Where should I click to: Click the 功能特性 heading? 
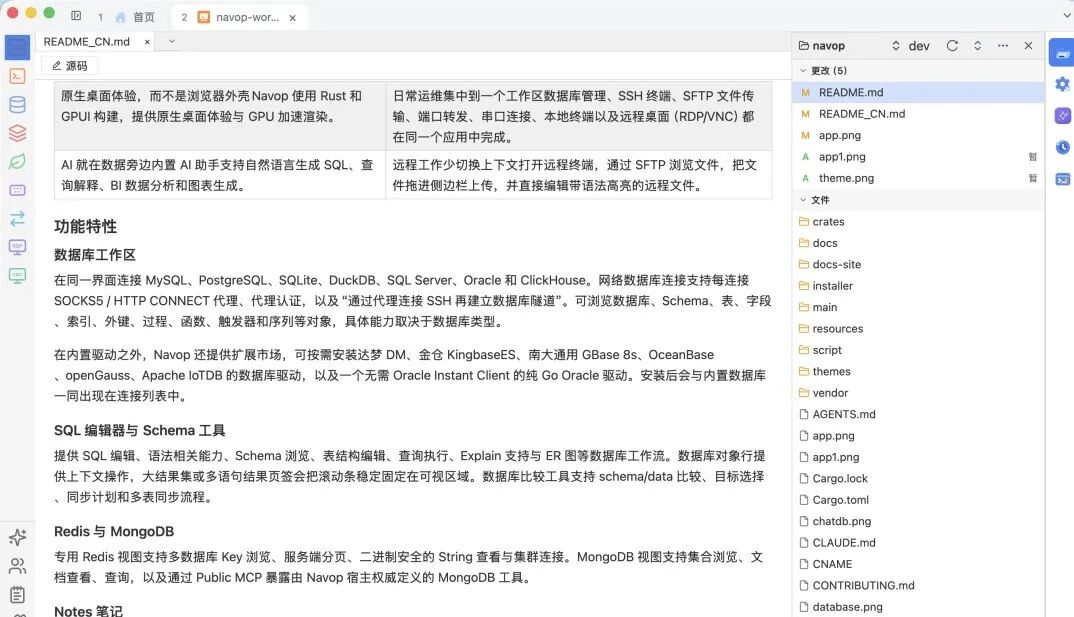point(86,227)
